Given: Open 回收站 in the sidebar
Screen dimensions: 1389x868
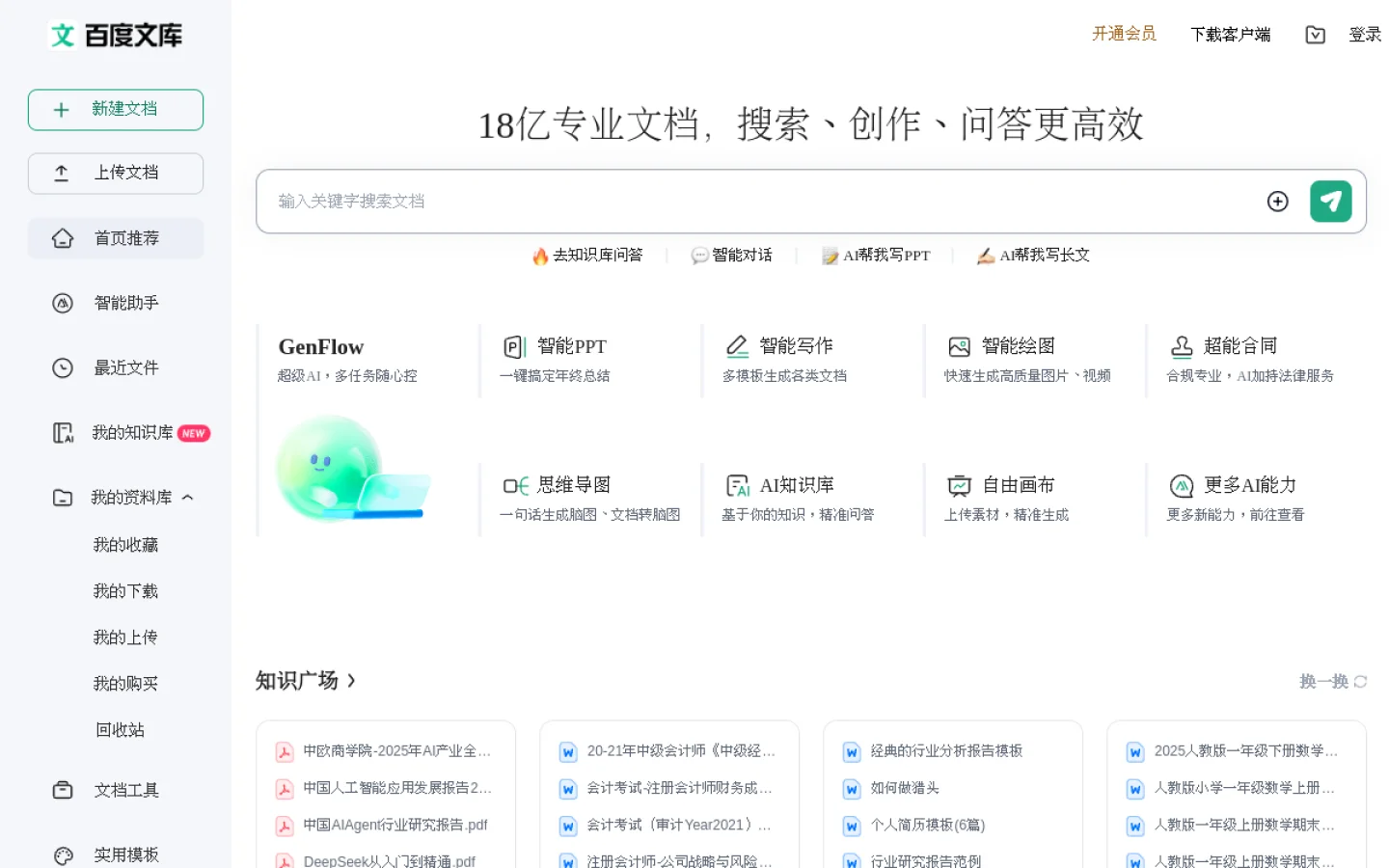Looking at the screenshot, I should tap(121, 730).
